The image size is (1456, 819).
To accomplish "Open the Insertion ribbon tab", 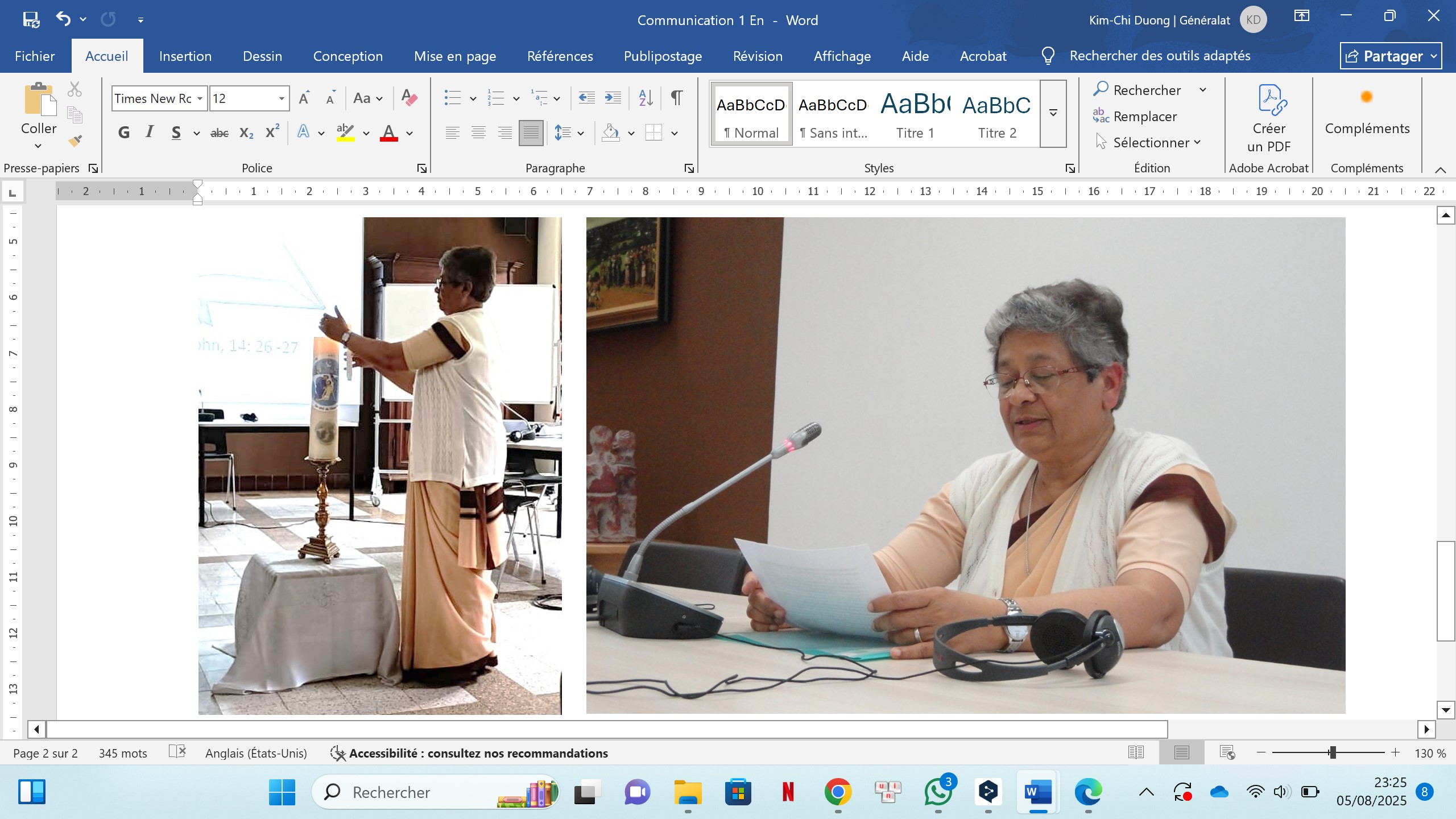I will 185,56.
